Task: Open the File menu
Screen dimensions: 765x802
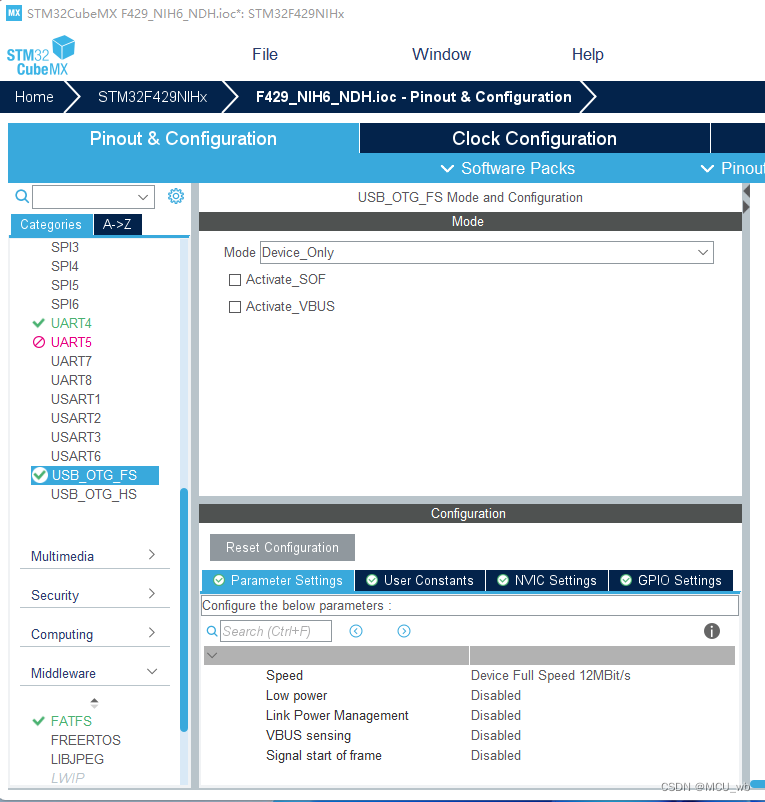Action: pyautogui.click(x=265, y=54)
